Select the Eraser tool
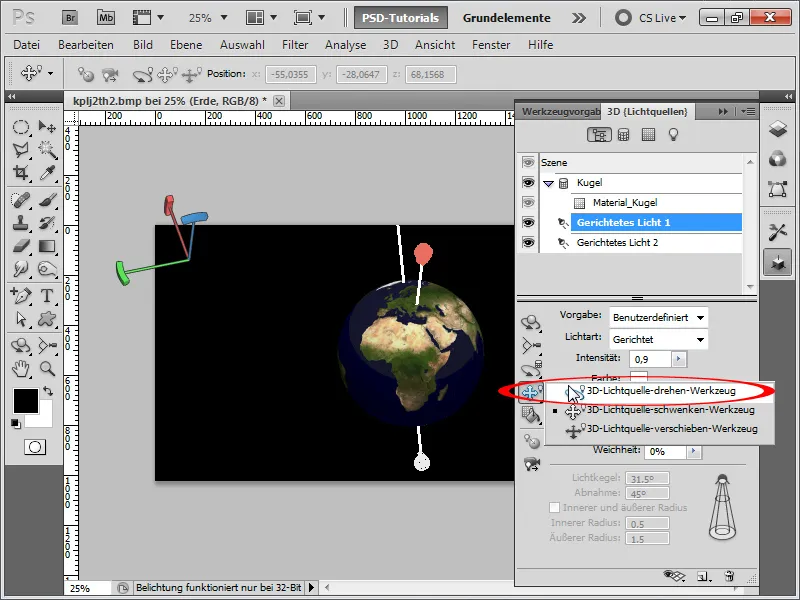 point(20,246)
